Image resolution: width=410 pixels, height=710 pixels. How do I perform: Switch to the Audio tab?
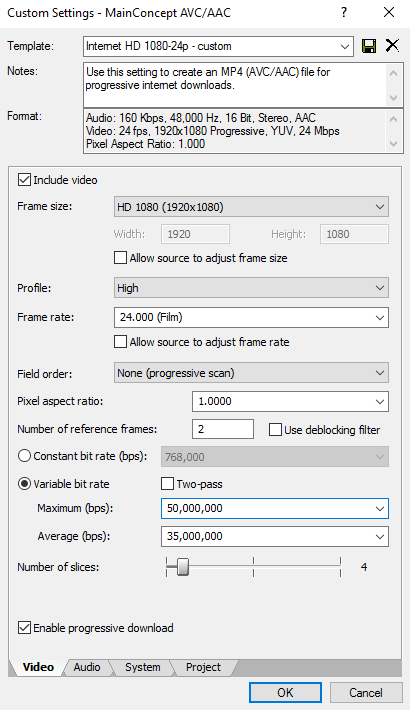point(87,667)
